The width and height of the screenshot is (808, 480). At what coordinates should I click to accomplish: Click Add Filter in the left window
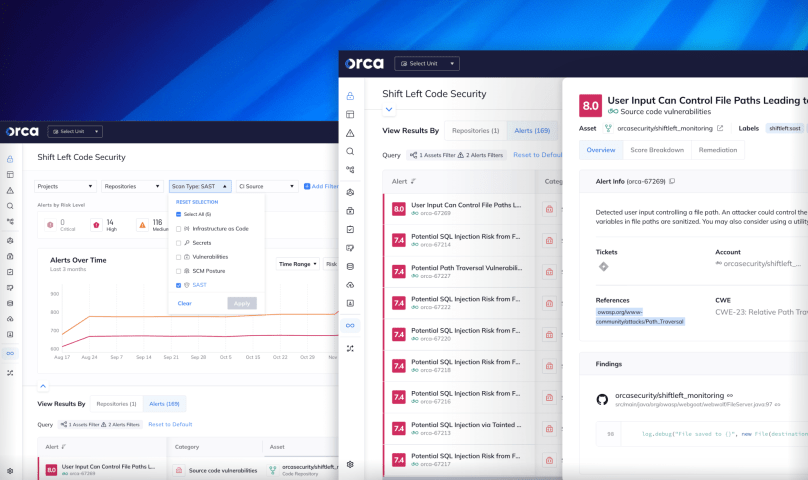coord(321,186)
